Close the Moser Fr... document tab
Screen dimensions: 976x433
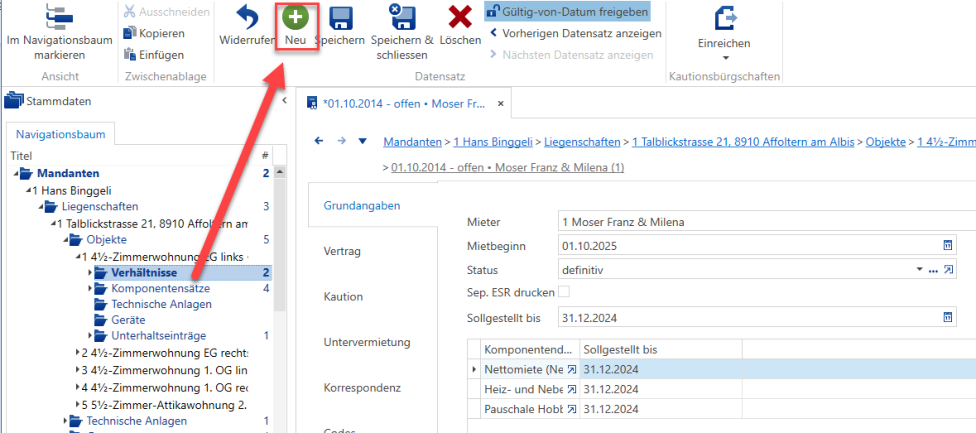[500, 103]
